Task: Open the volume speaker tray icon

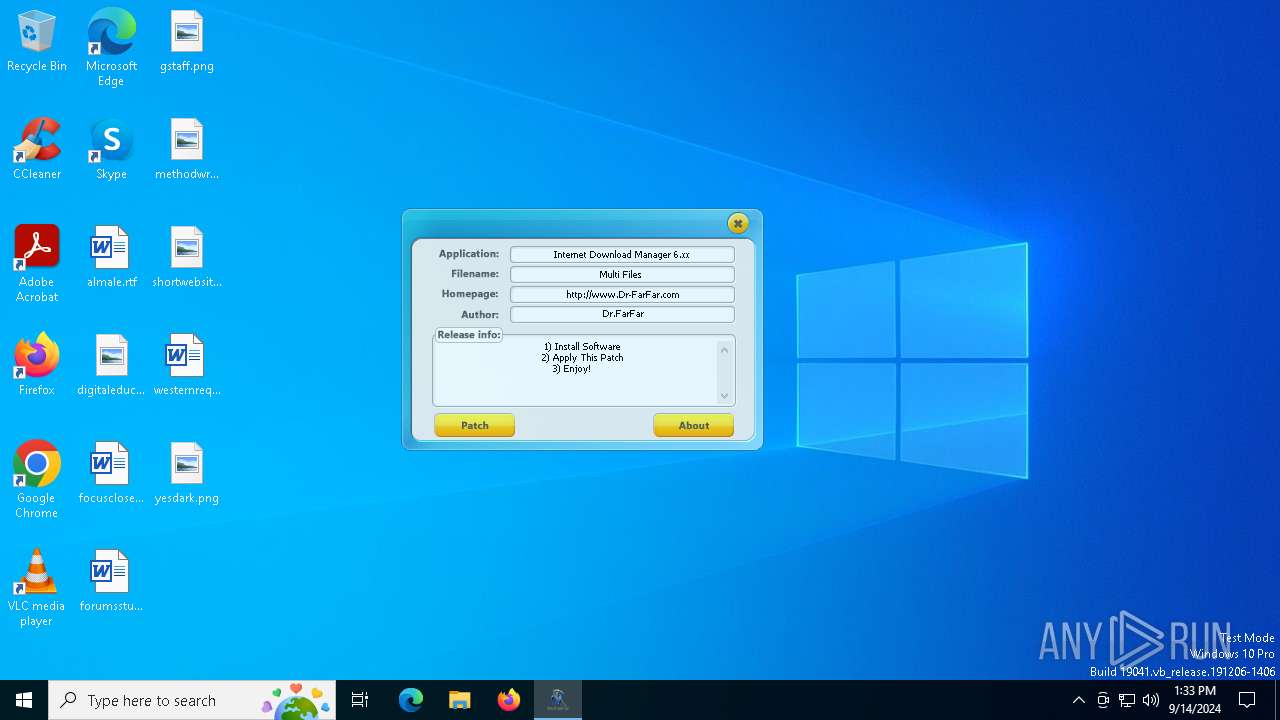Action: [x=1151, y=700]
